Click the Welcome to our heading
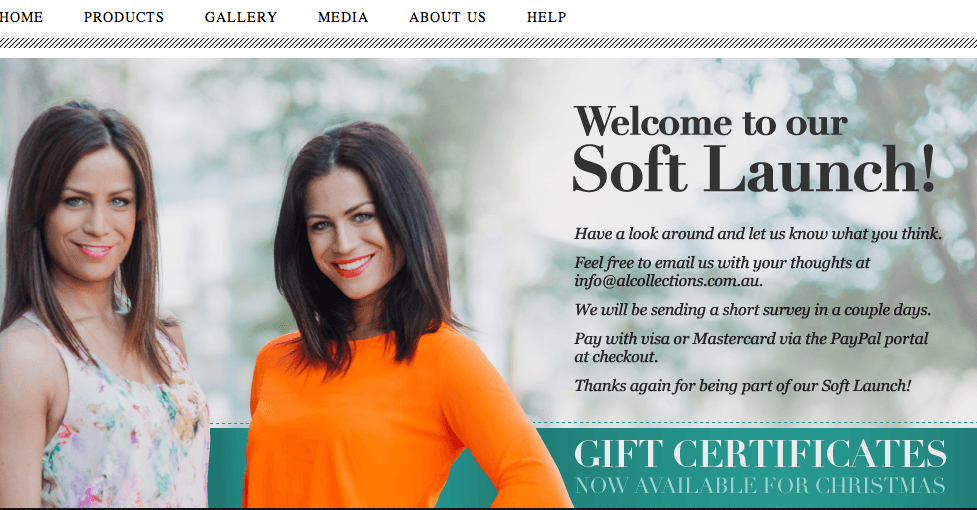The height and width of the screenshot is (510, 977). 711,122
